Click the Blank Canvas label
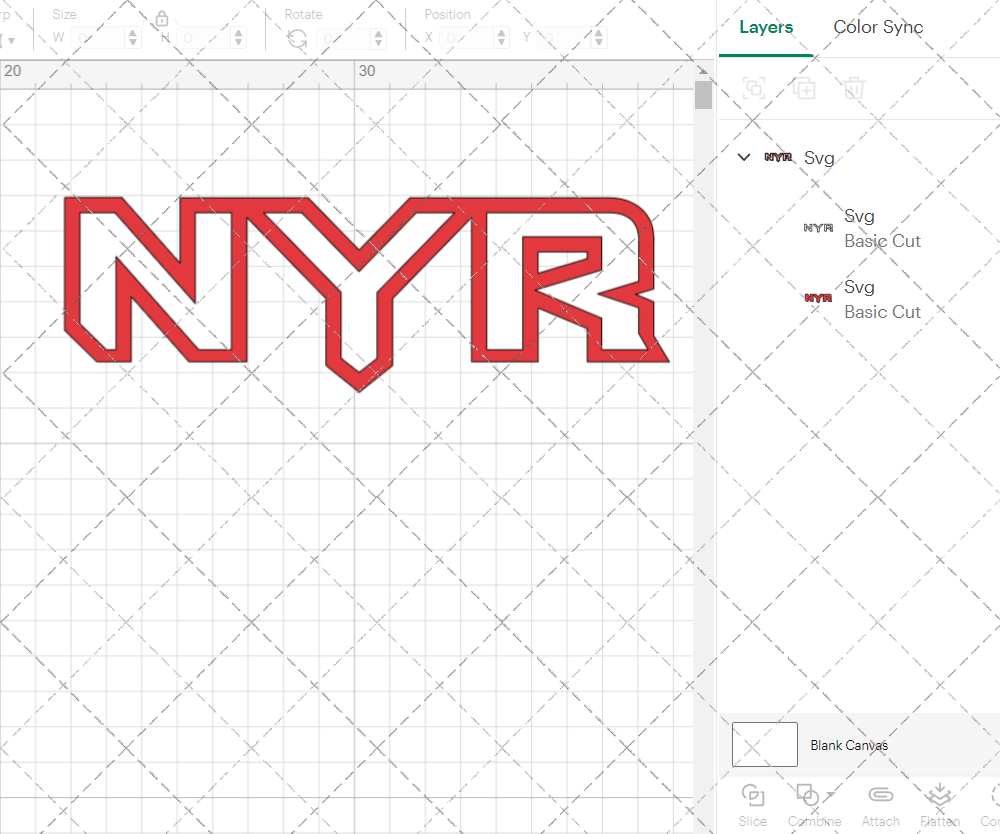 [x=849, y=745]
